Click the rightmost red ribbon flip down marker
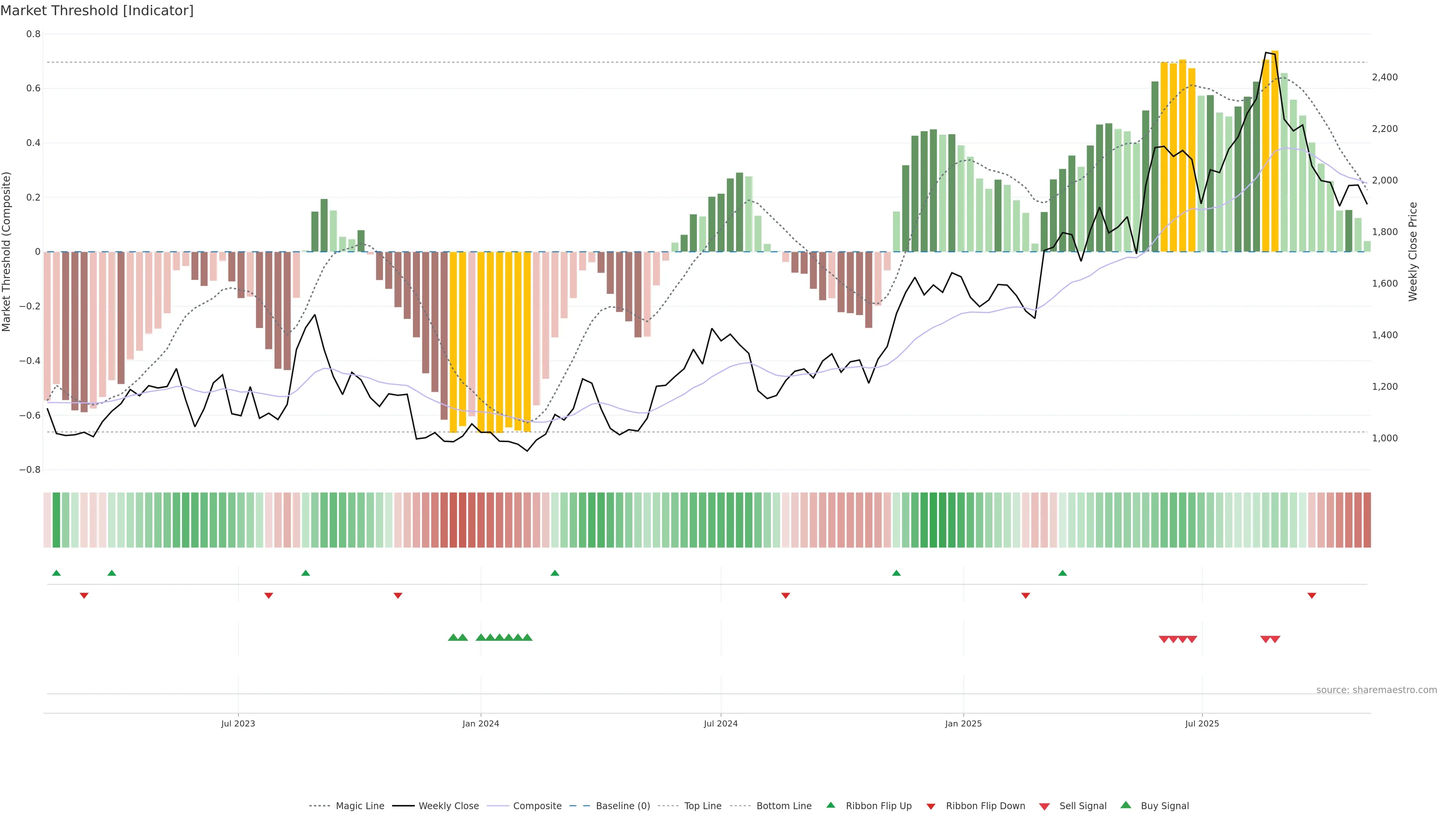This screenshot has height=819, width=1456. pos(1312,595)
